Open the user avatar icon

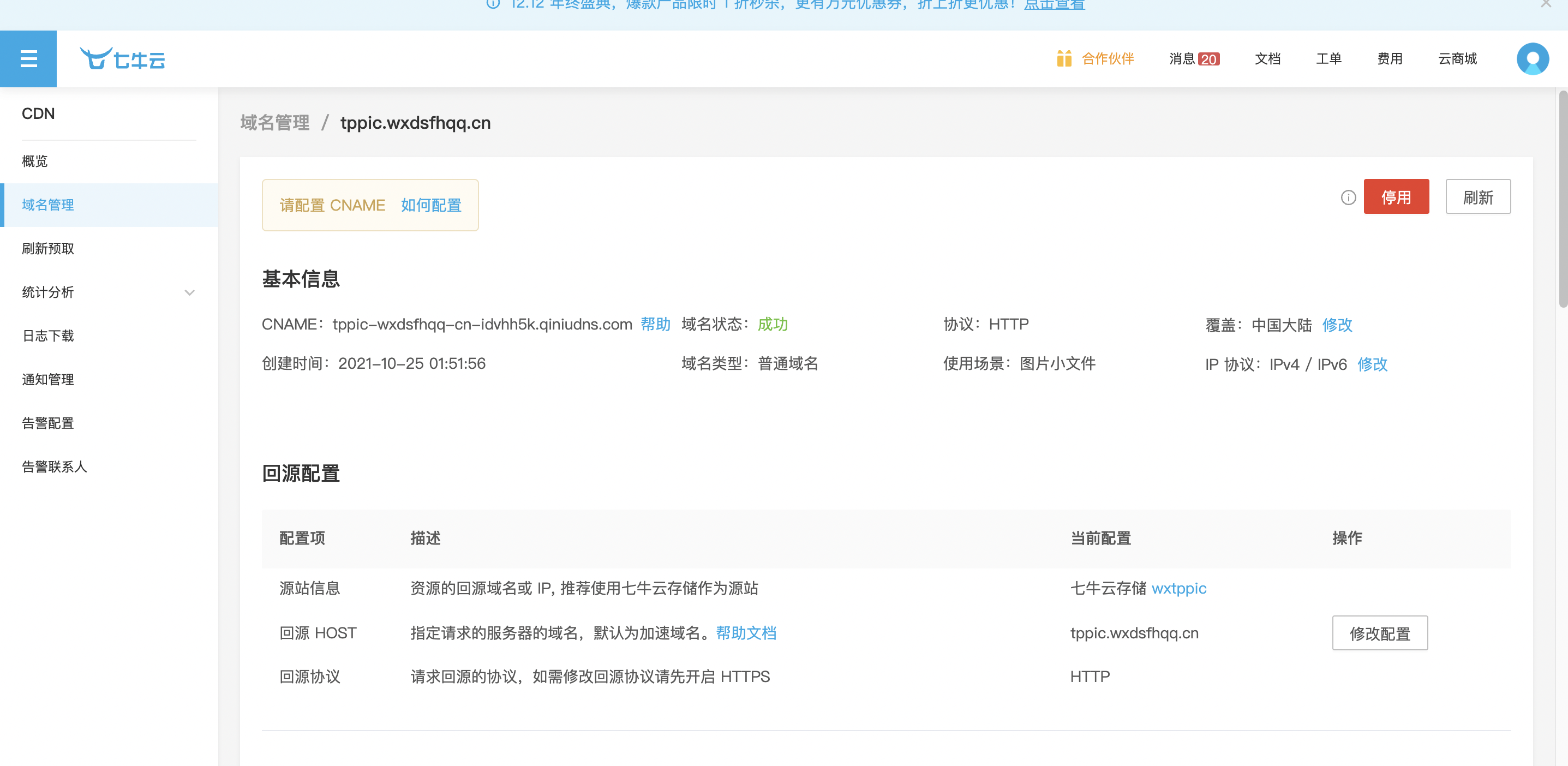(x=1532, y=58)
